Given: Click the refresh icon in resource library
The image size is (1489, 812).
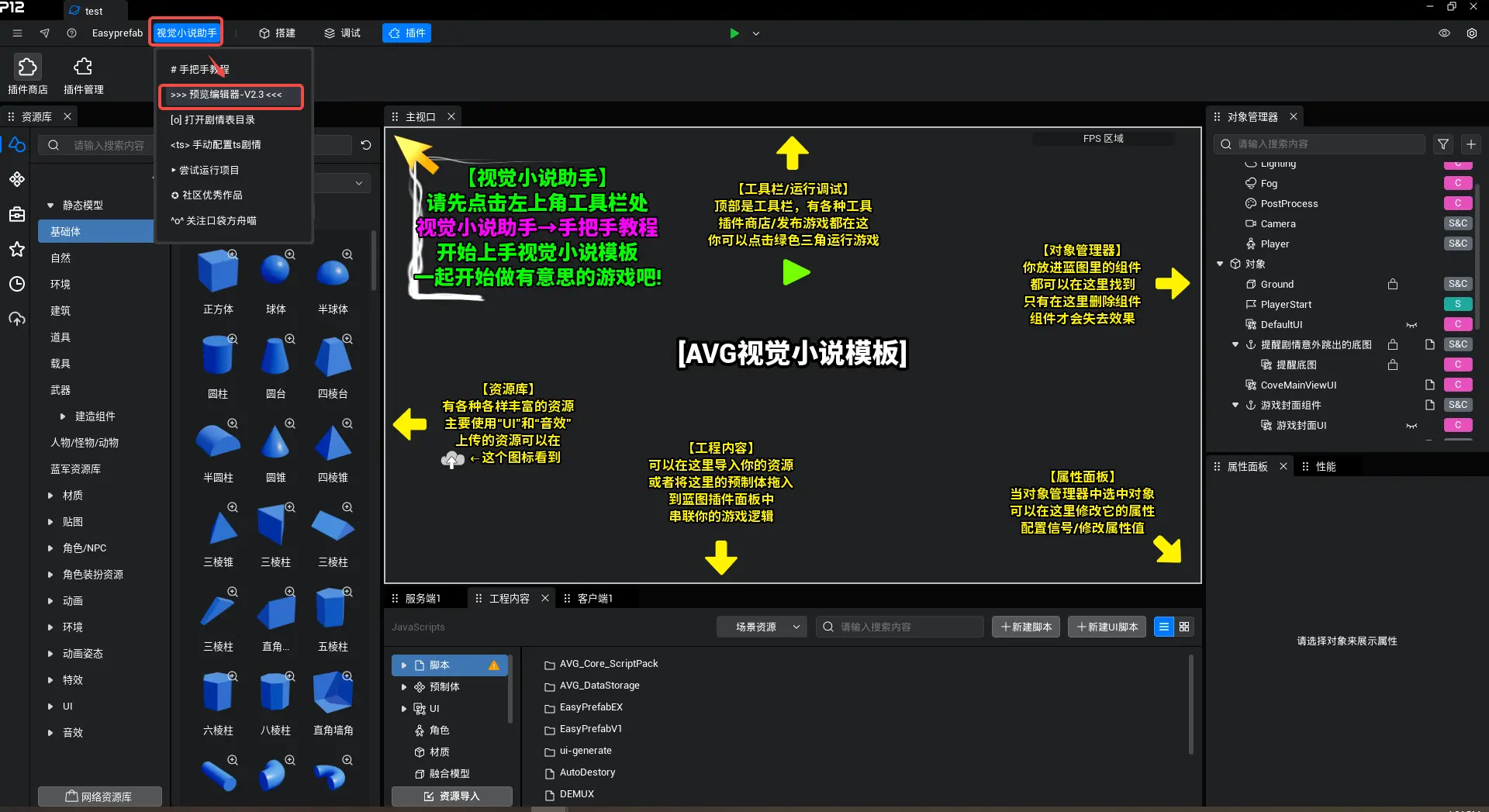Looking at the screenshot, I should pos(366,145).
